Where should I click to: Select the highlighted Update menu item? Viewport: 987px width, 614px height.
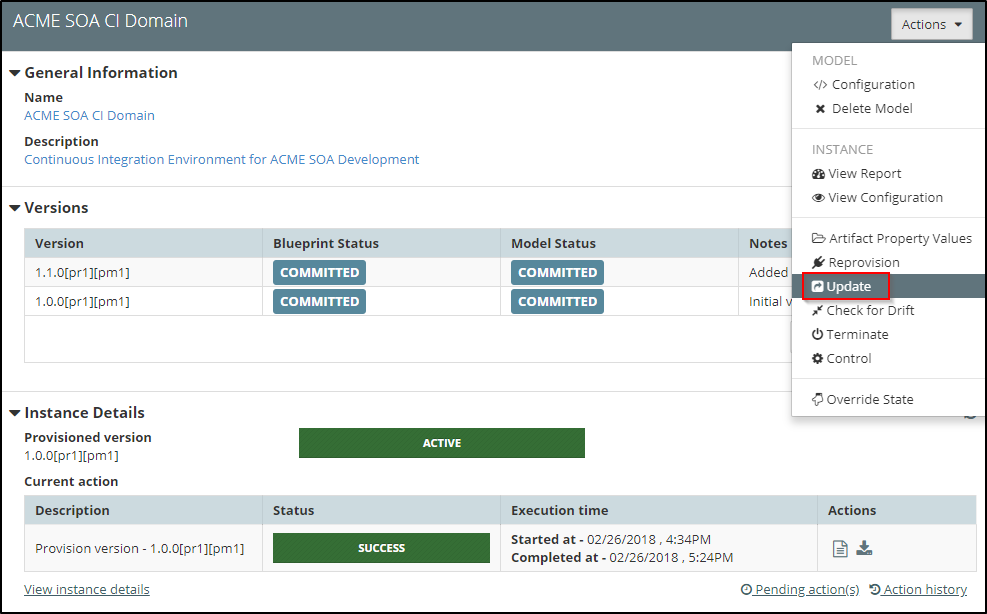click(848, 286)
